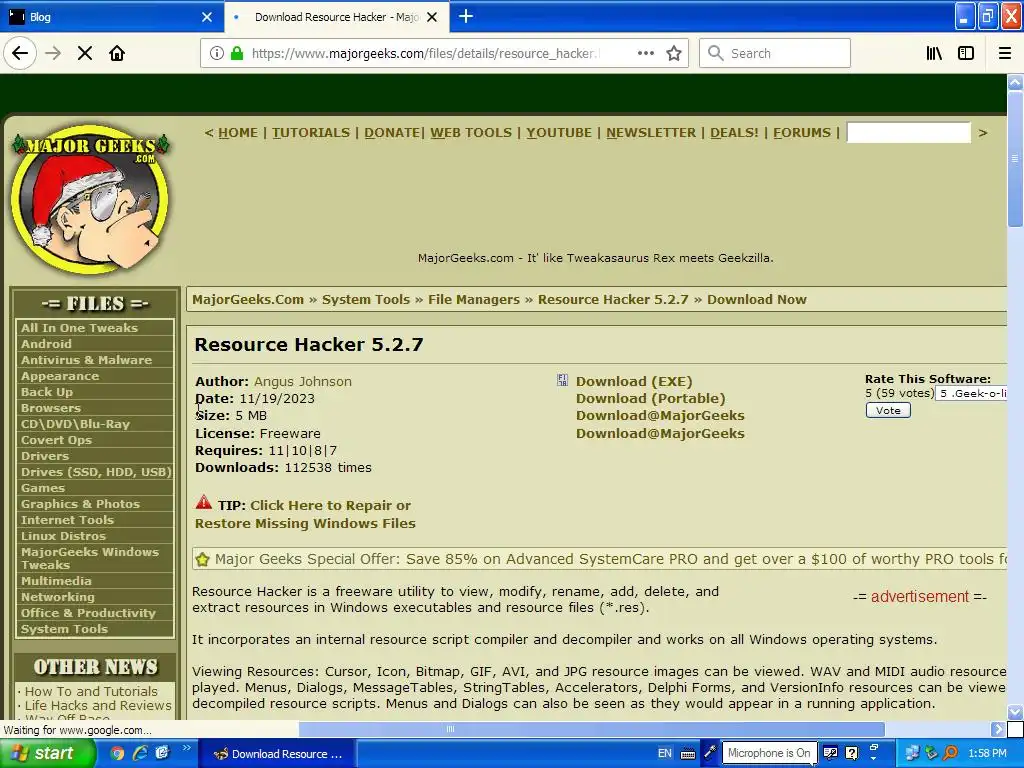Open File Managers breadcrumb link
This screenshot has height=768, width=1024.
pyautogui.click(x=473, y=300)
